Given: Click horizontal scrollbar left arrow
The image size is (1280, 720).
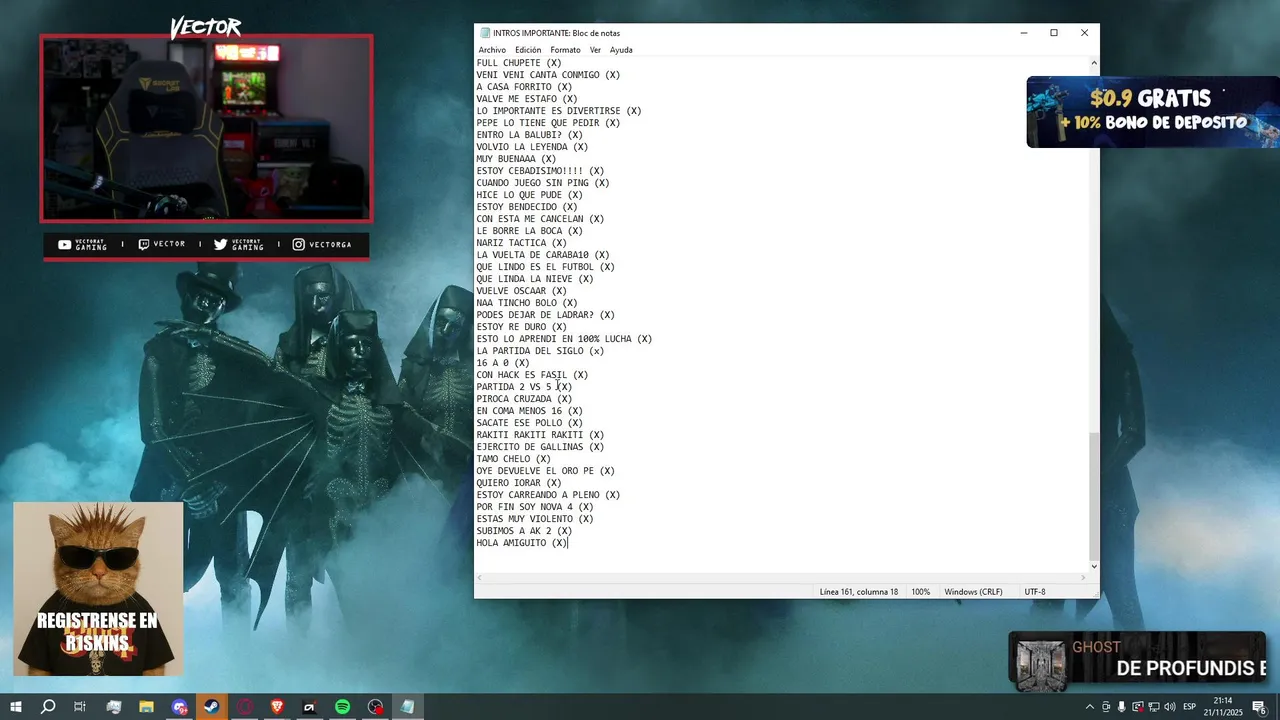Looking at the screenshot, I should (x=480, y=578).
